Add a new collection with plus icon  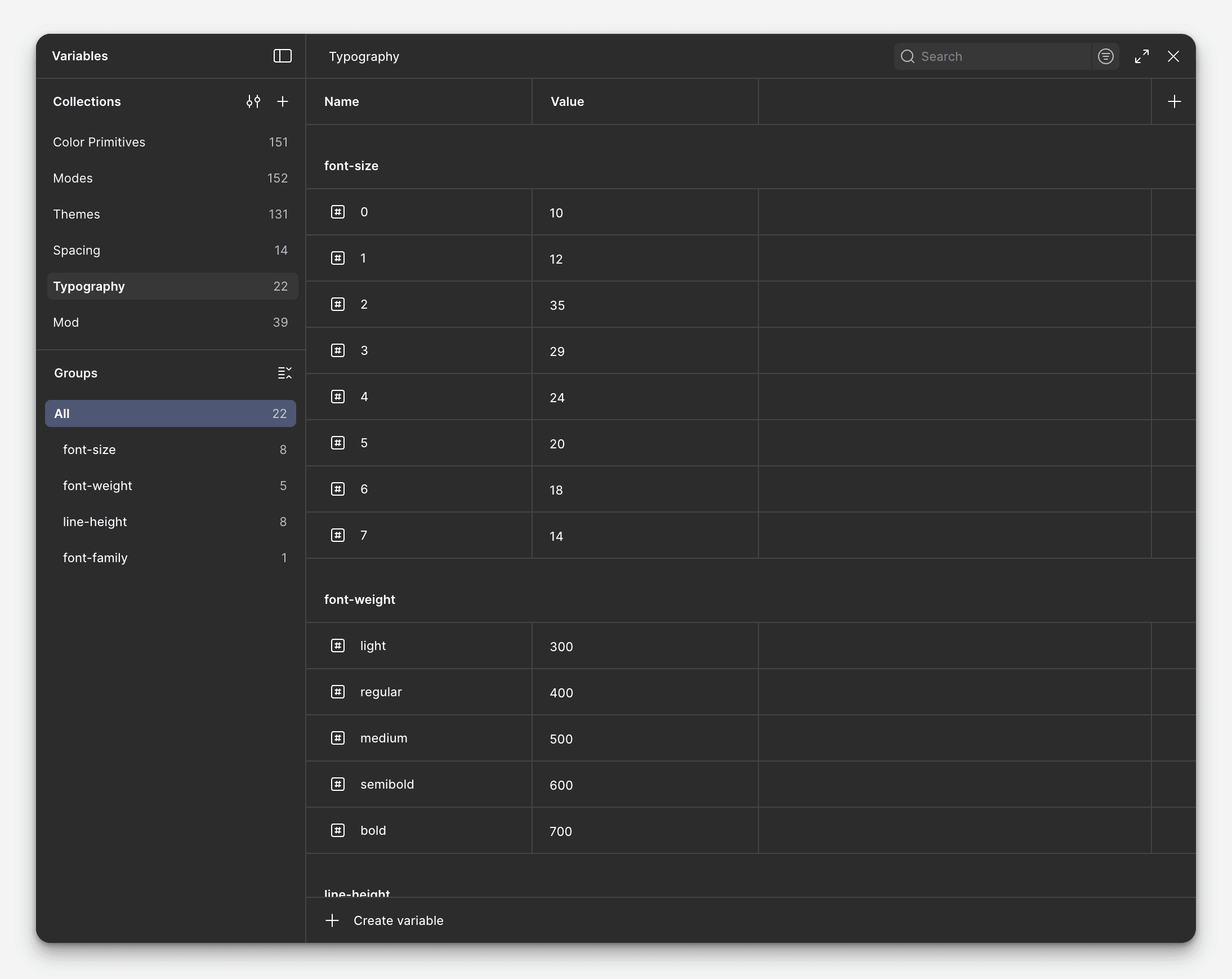coord(282,101)
